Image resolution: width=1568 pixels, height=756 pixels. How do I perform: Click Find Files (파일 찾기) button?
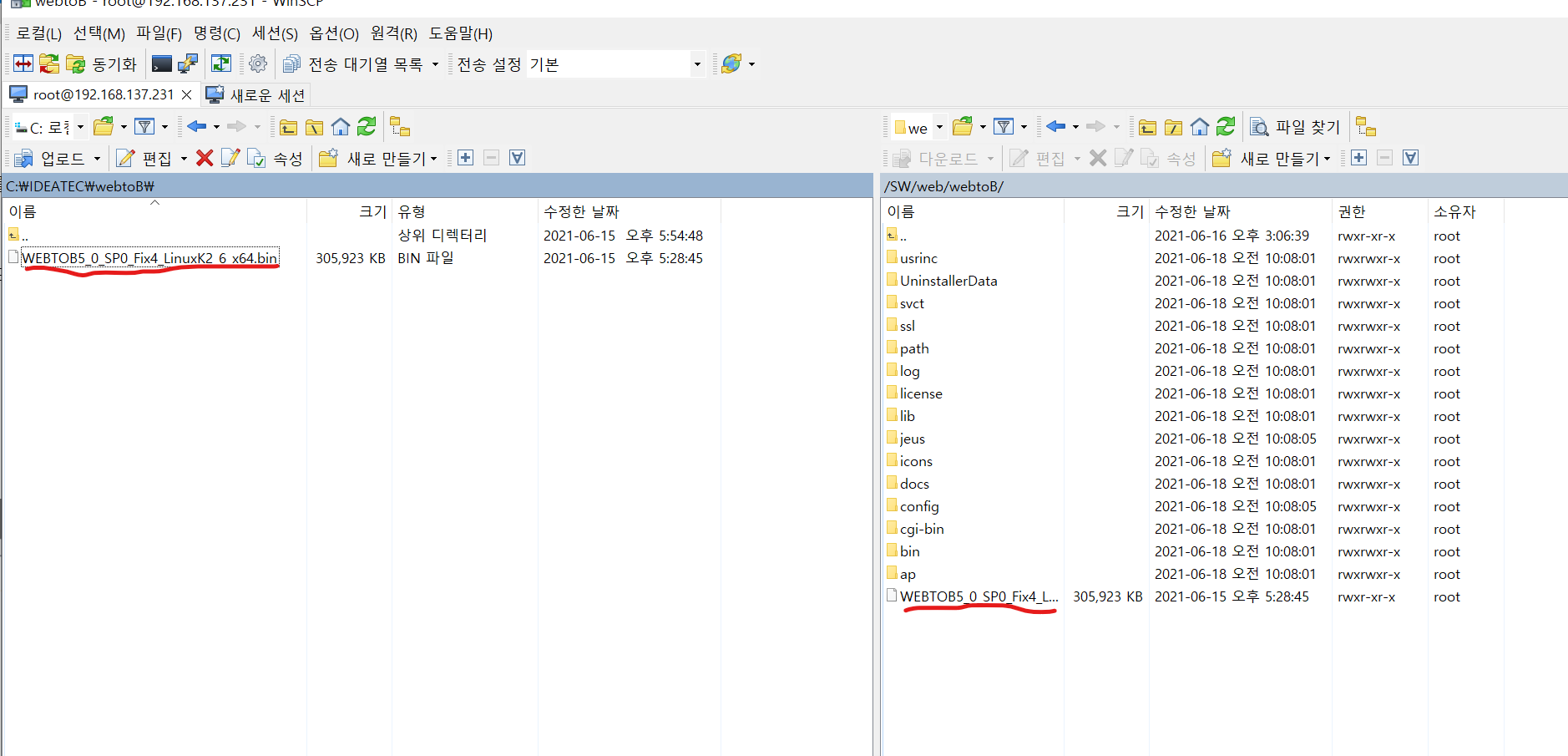click(x=1296, y=126)
